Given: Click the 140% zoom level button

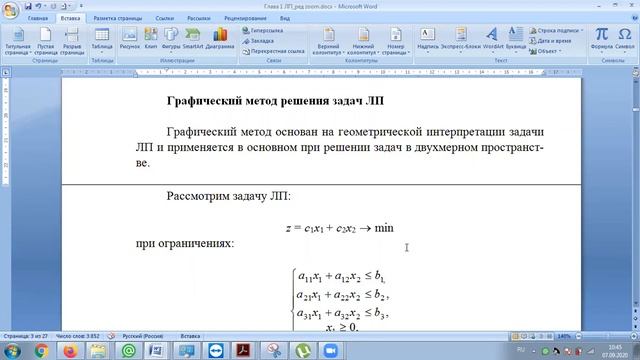Looking at the screenshot, I should [564, 336].
